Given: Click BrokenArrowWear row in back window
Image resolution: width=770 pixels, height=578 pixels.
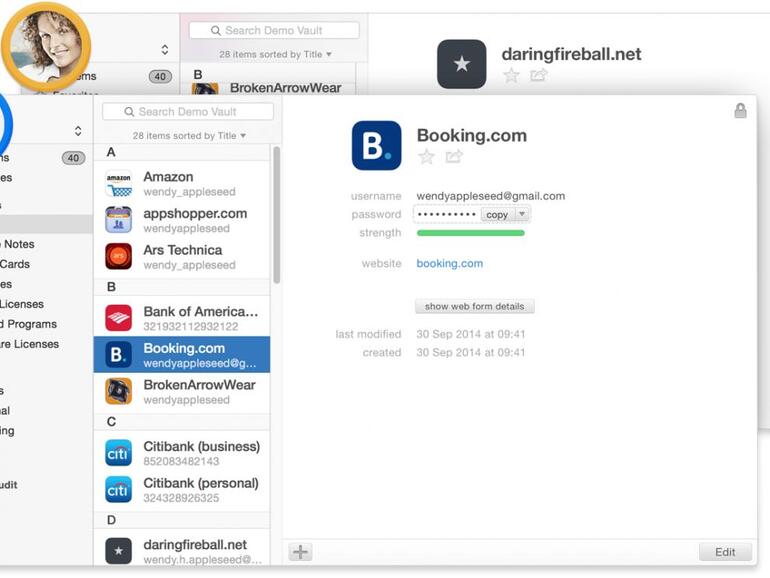Looking at the screenshot, I should point(268,88).
